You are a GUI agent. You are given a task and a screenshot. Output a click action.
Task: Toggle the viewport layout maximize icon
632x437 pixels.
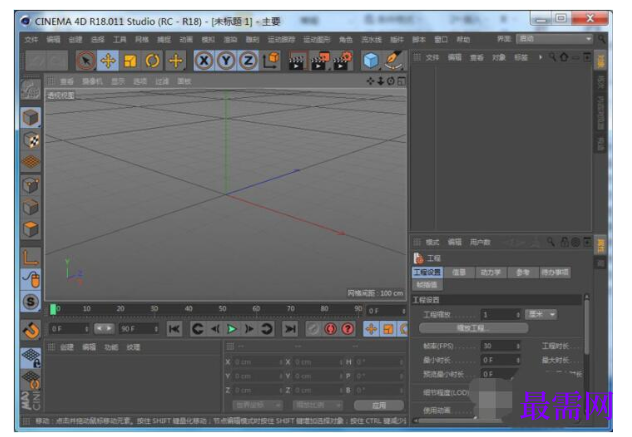click(x=401, y=81)
